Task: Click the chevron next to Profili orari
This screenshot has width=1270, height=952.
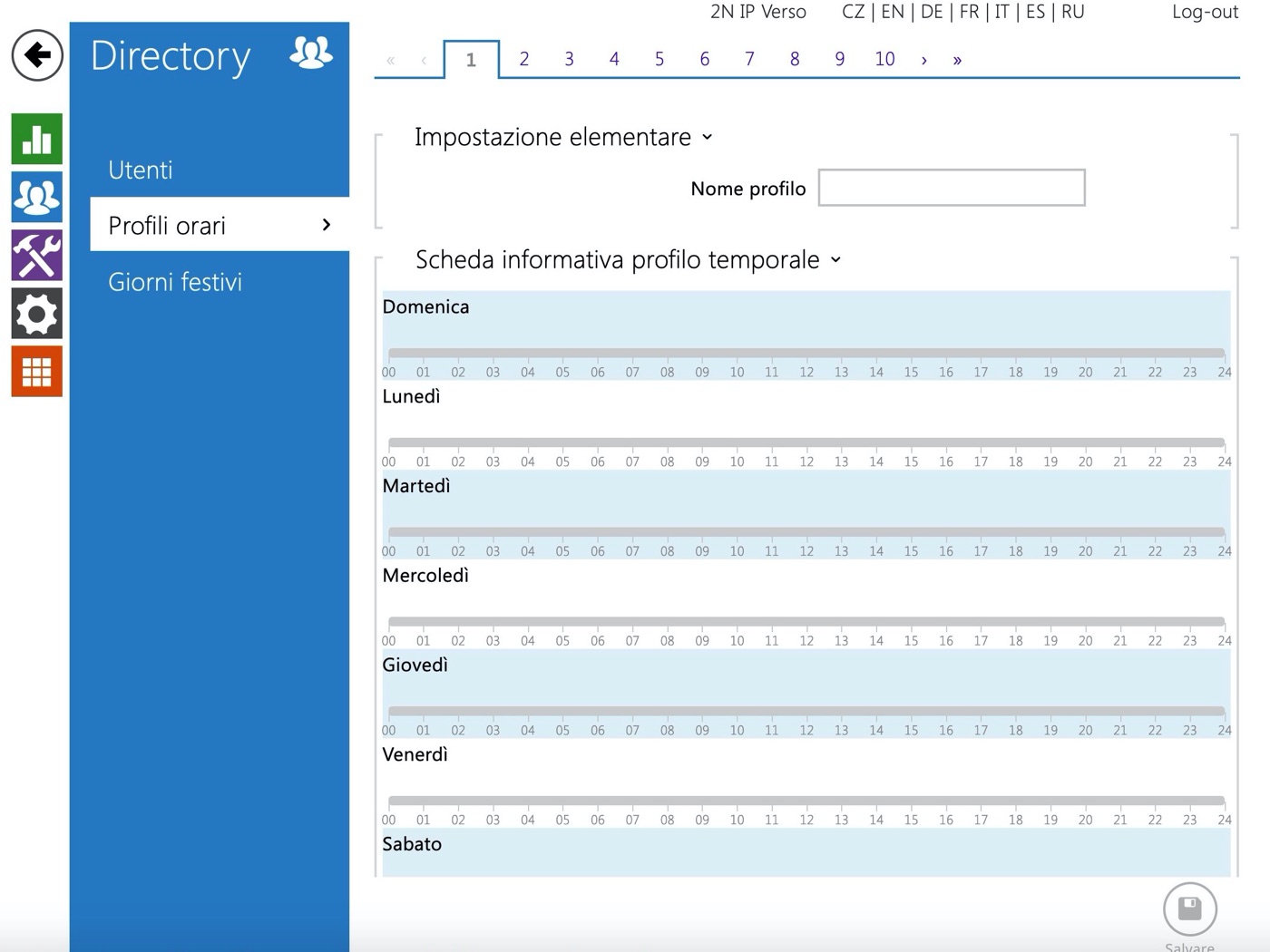Action: pos(327,225)
